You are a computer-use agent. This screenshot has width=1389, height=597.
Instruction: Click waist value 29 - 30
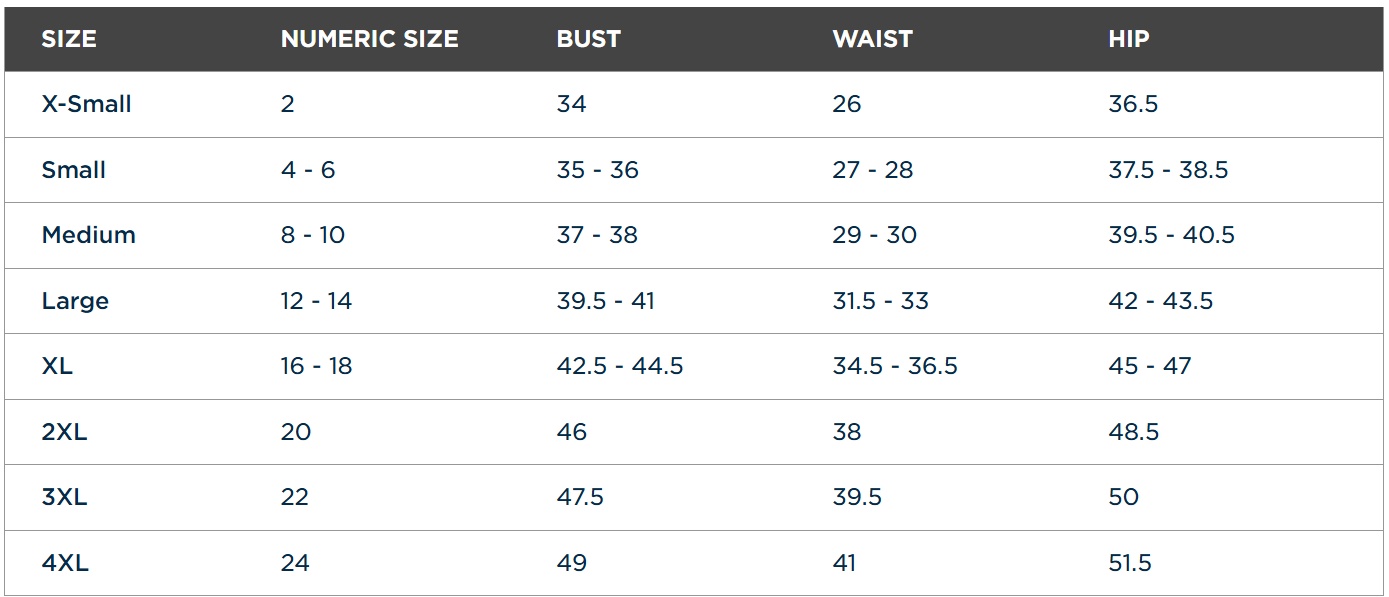874,235
